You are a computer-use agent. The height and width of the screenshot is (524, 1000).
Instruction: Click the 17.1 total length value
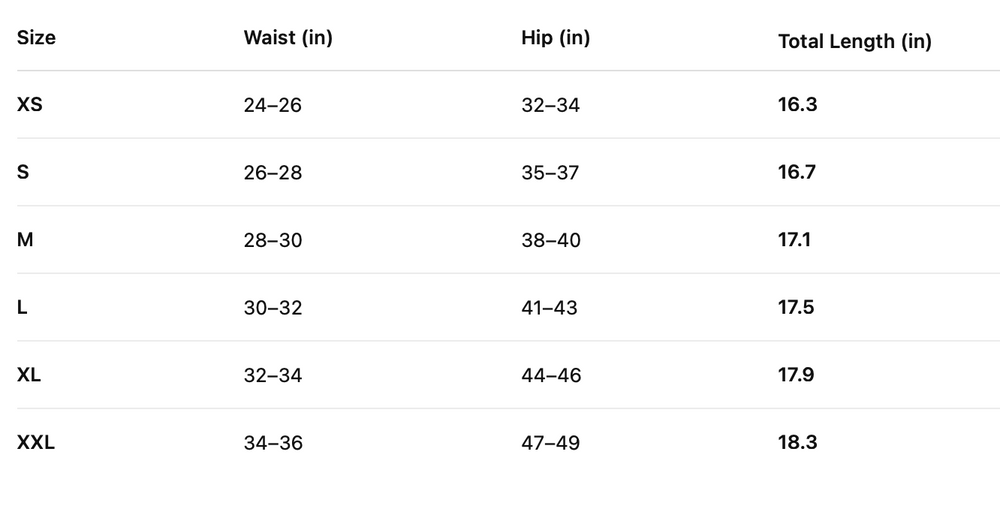coord(796,240)
